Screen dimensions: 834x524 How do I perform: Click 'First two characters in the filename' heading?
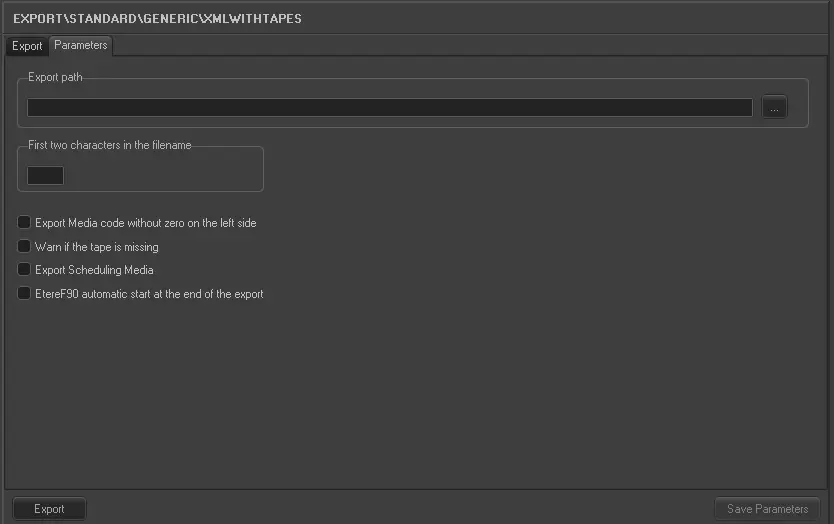coord(110,146)
